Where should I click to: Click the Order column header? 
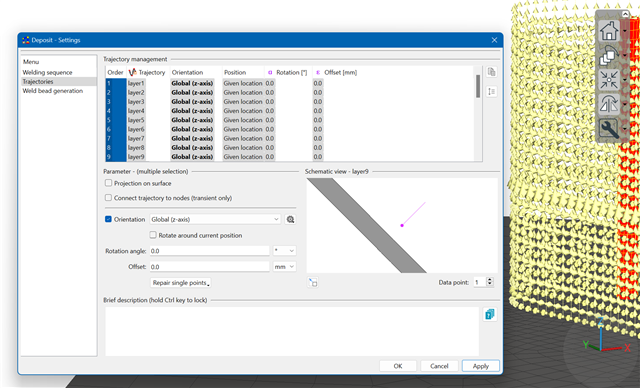[x=116, y=72]
